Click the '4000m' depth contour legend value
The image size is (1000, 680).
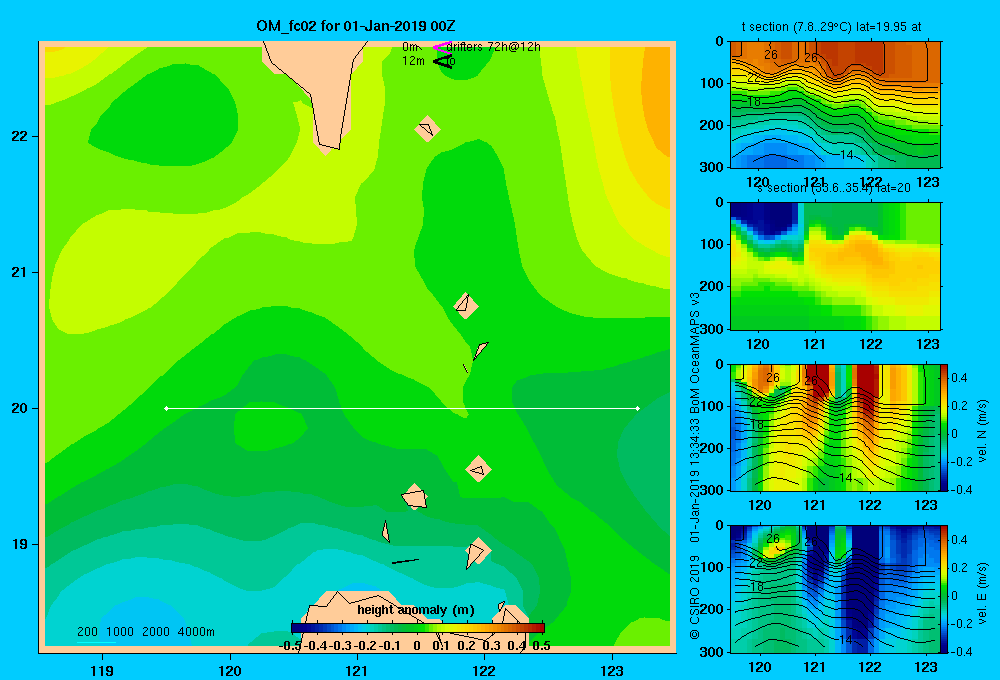(196, 632)
